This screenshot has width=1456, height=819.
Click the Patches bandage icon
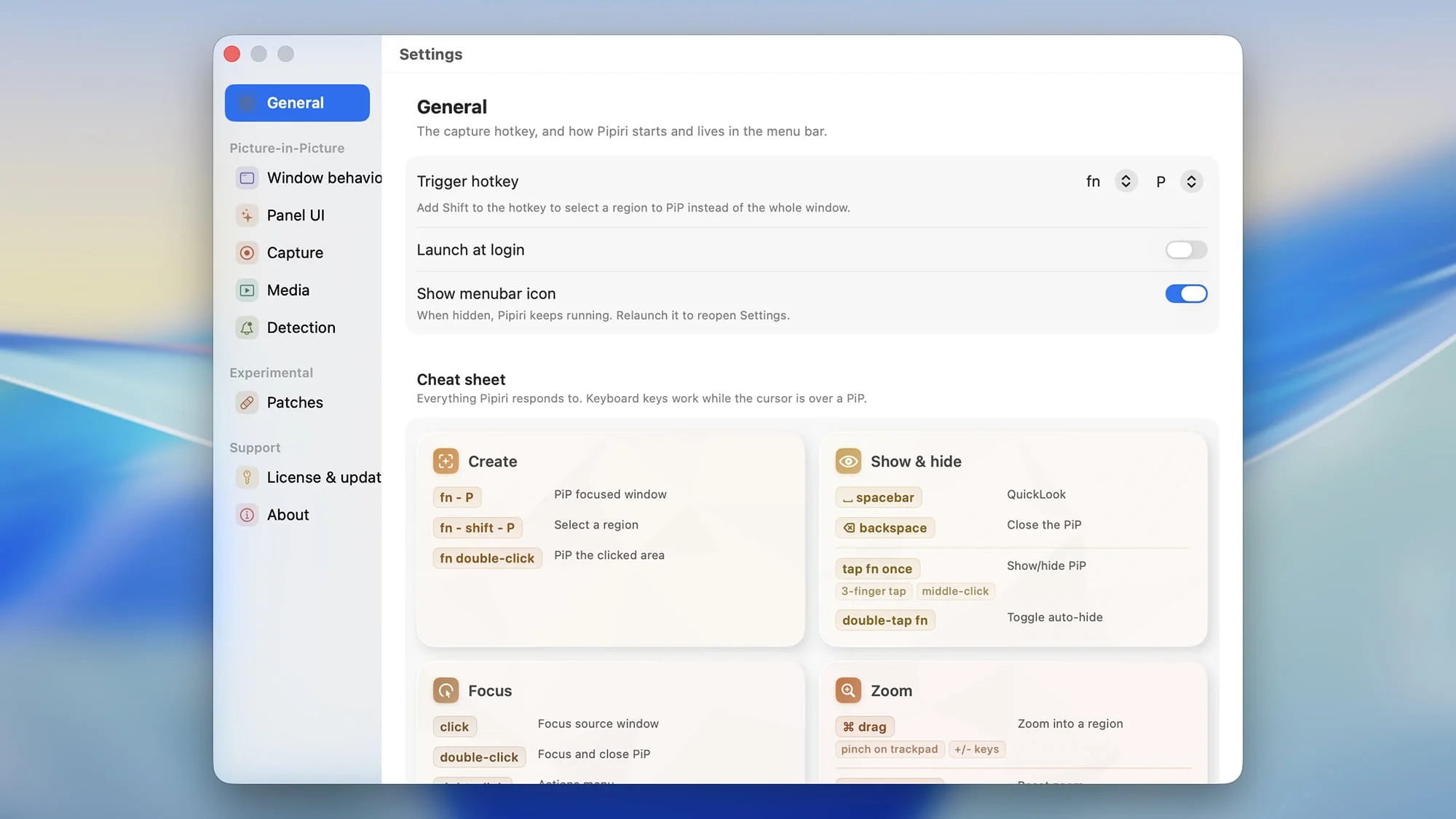tap(248, 403)
